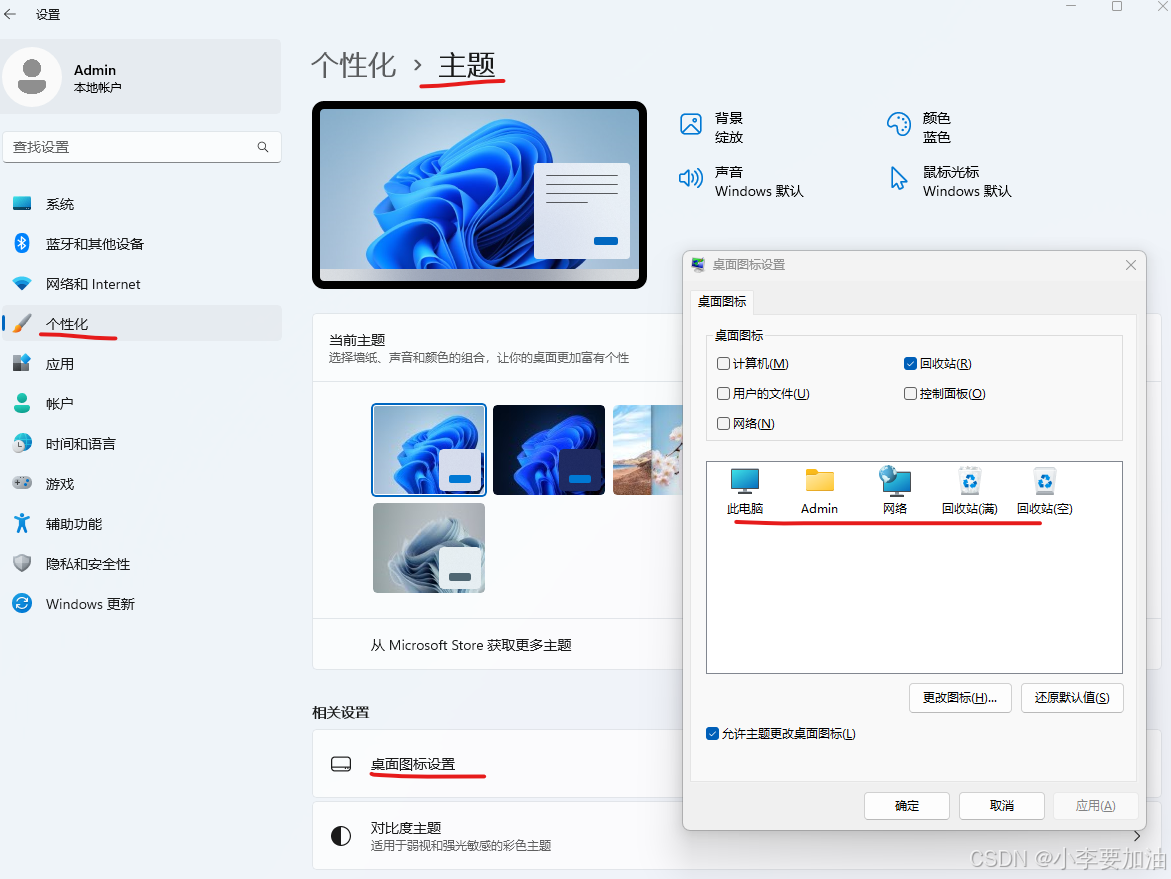The image size is (1171, 879).
Task: Open 辅助功能 settings
Action: pos(142,524)
